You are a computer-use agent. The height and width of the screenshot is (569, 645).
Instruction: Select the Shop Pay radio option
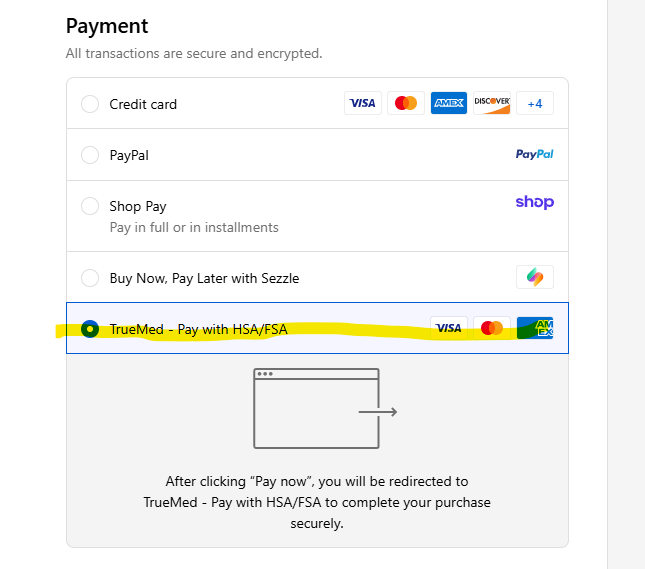coord(90,206)
